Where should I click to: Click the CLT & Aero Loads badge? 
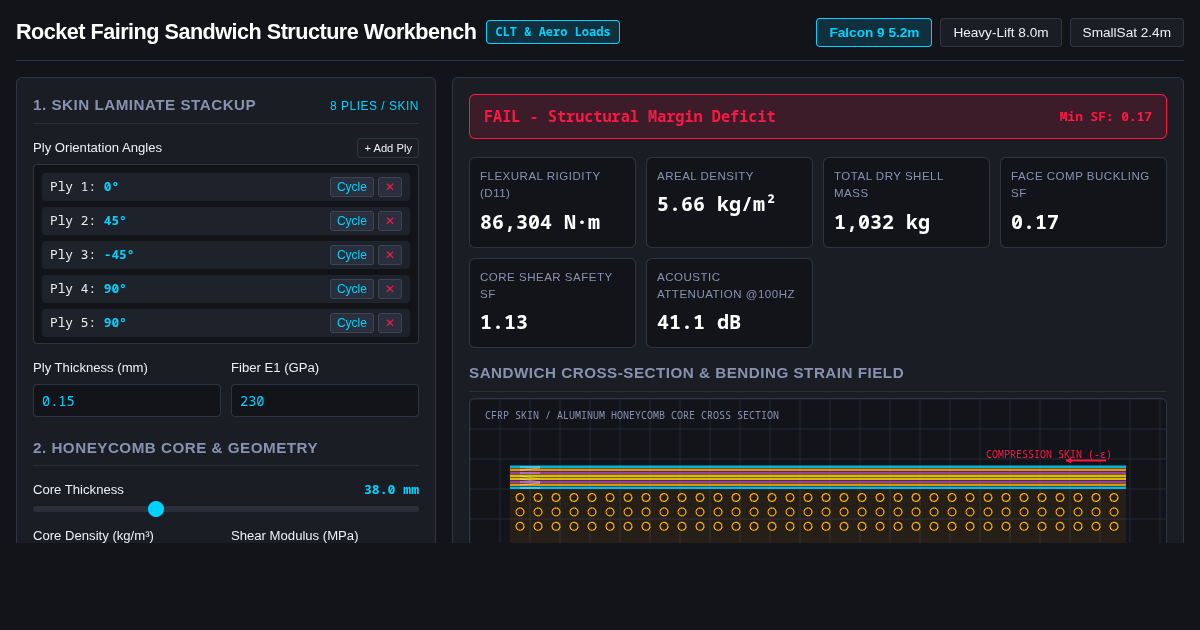pyautogui.click(x=553, y=32)
